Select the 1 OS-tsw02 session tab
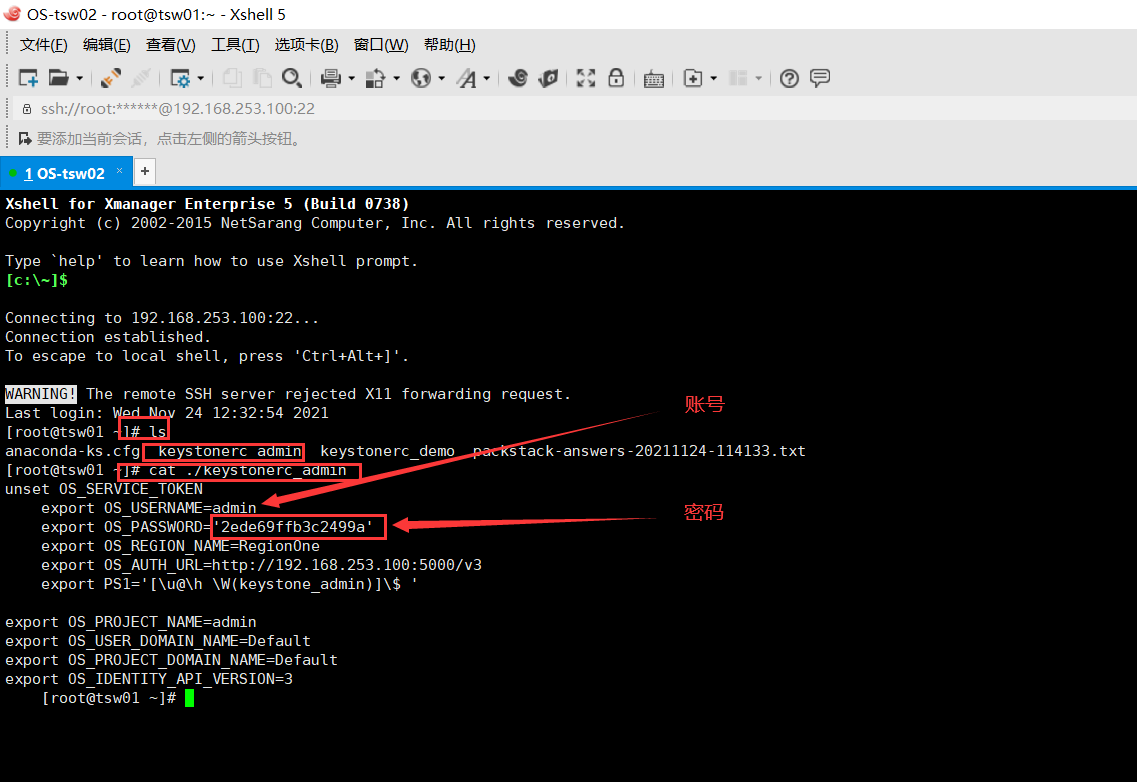 click(64, 173)
